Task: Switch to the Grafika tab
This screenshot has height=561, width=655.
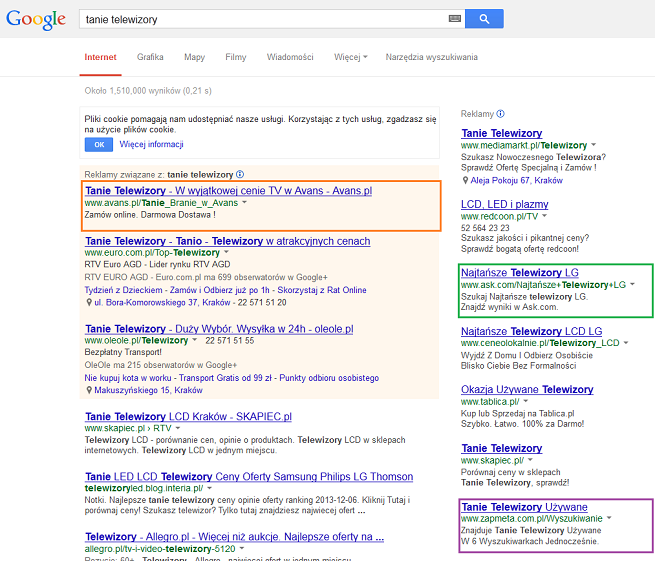Action: point(150,57)
